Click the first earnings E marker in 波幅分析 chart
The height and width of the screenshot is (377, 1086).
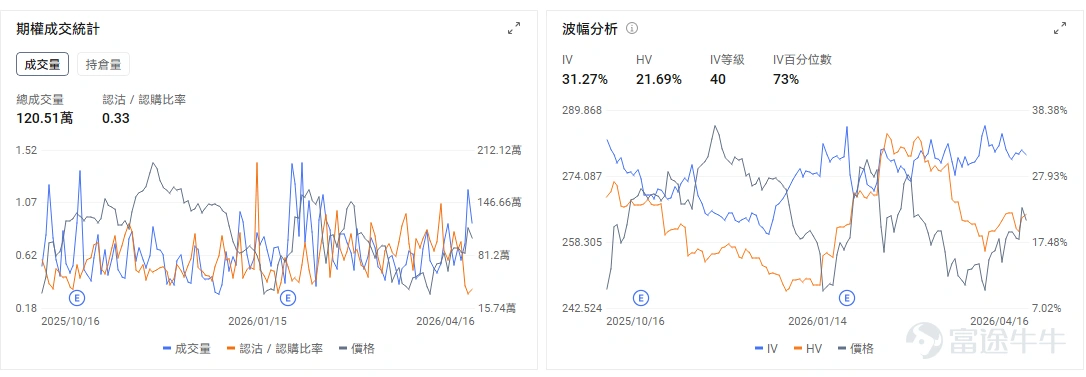(x=641, y=298)
